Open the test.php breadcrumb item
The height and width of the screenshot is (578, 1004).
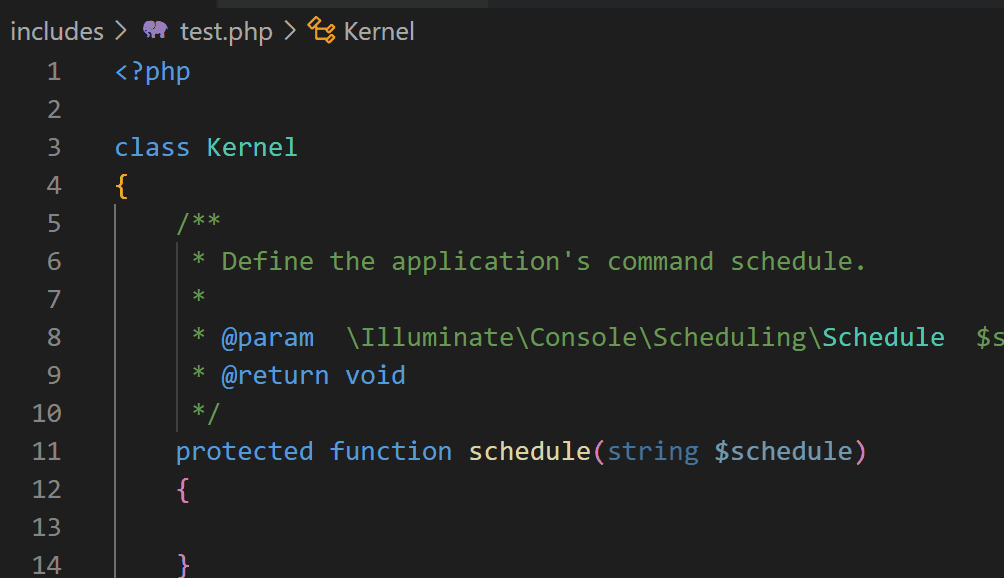tap(226, 31)
